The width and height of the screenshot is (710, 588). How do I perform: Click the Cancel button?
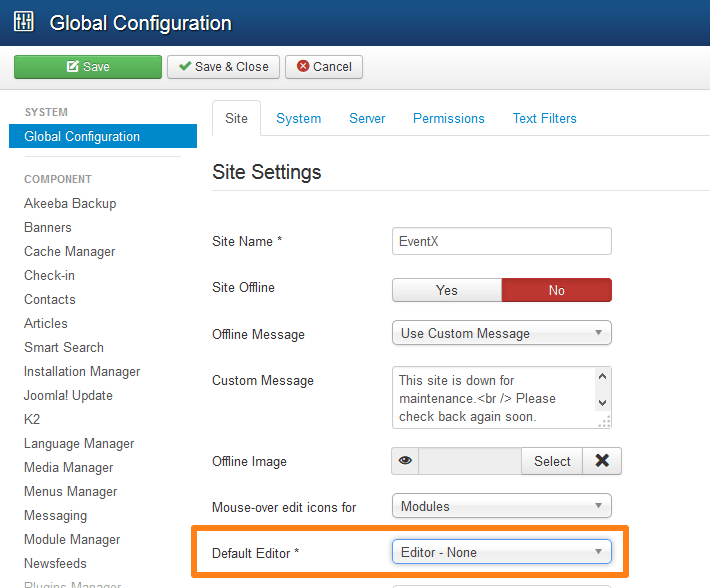coord(324,67)
